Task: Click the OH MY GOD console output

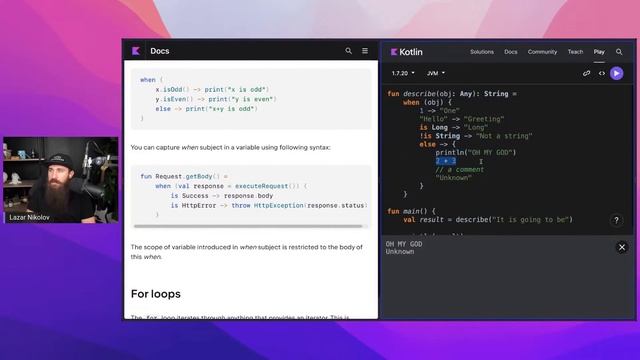Action: coord(404,244)
